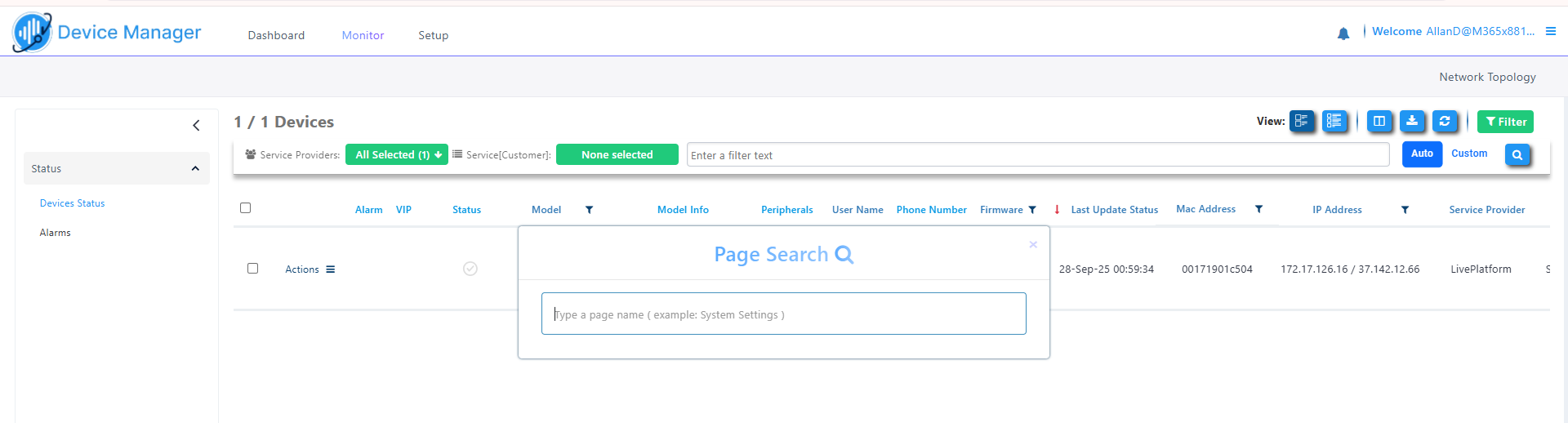Switch to the compact list view icon
Screen dimensions: 1568x423
click(1334, 122)
